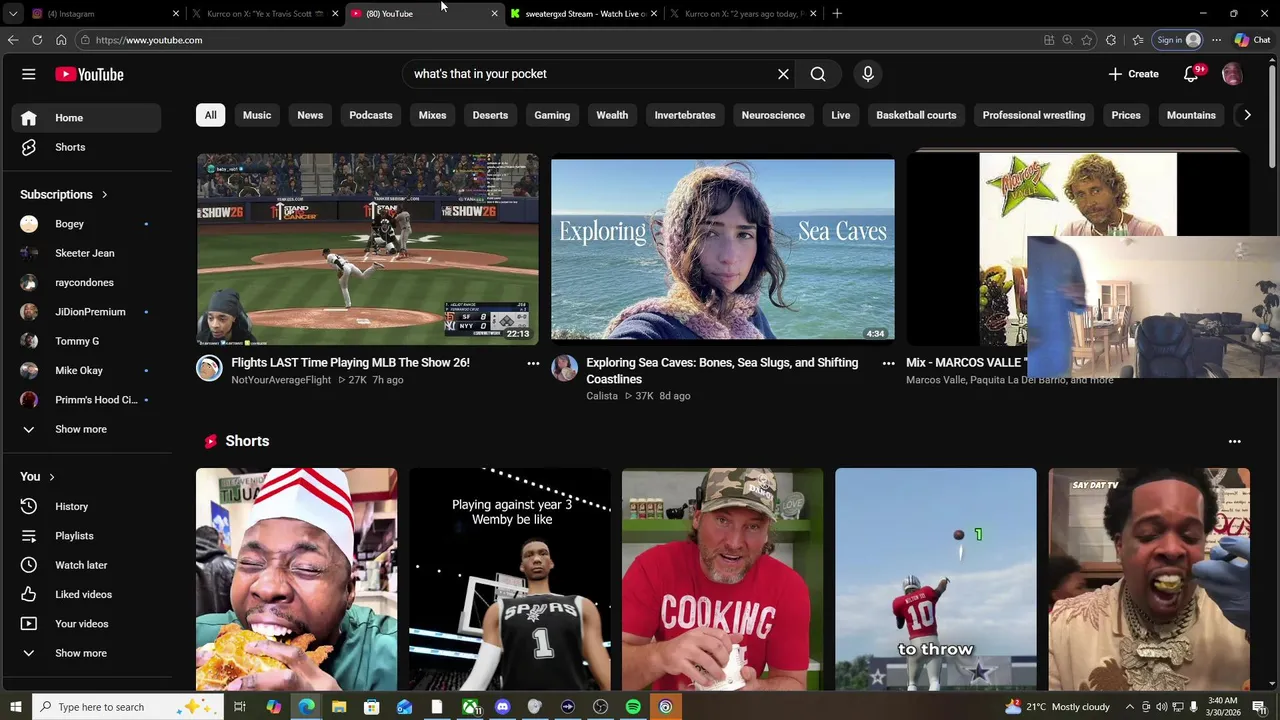Screen dimensions: 1280x720
Task: Select the All filter chip
Action: [210, 115]
